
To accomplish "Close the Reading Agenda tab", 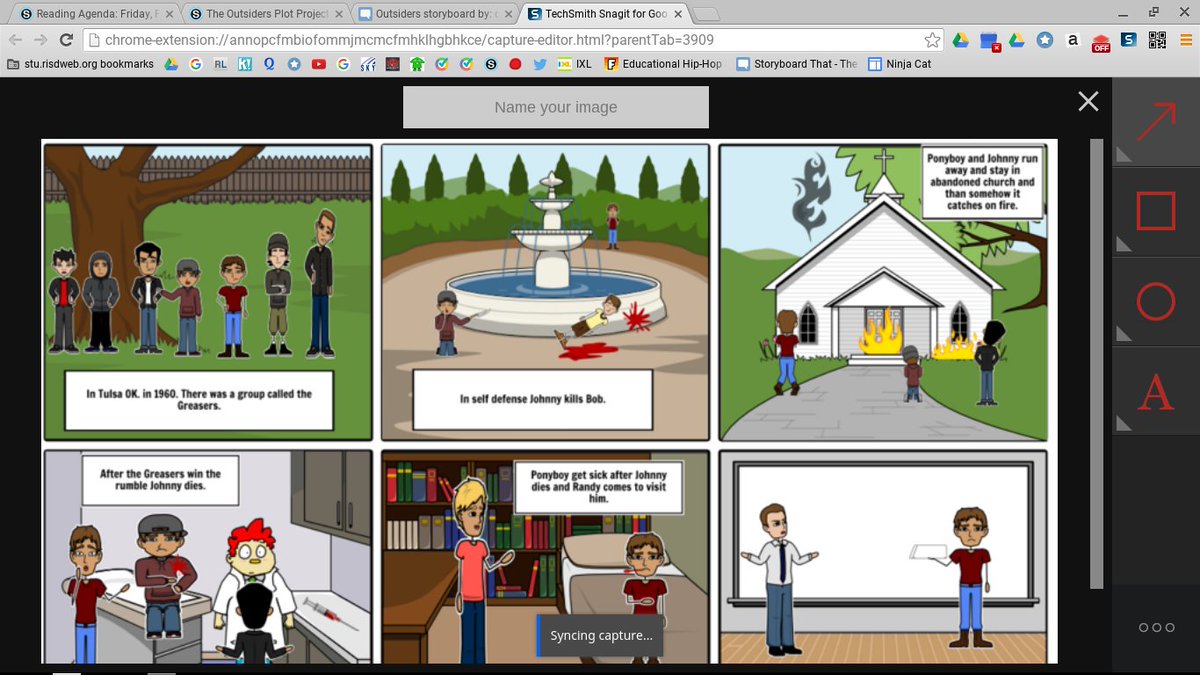I will [167, 14].
